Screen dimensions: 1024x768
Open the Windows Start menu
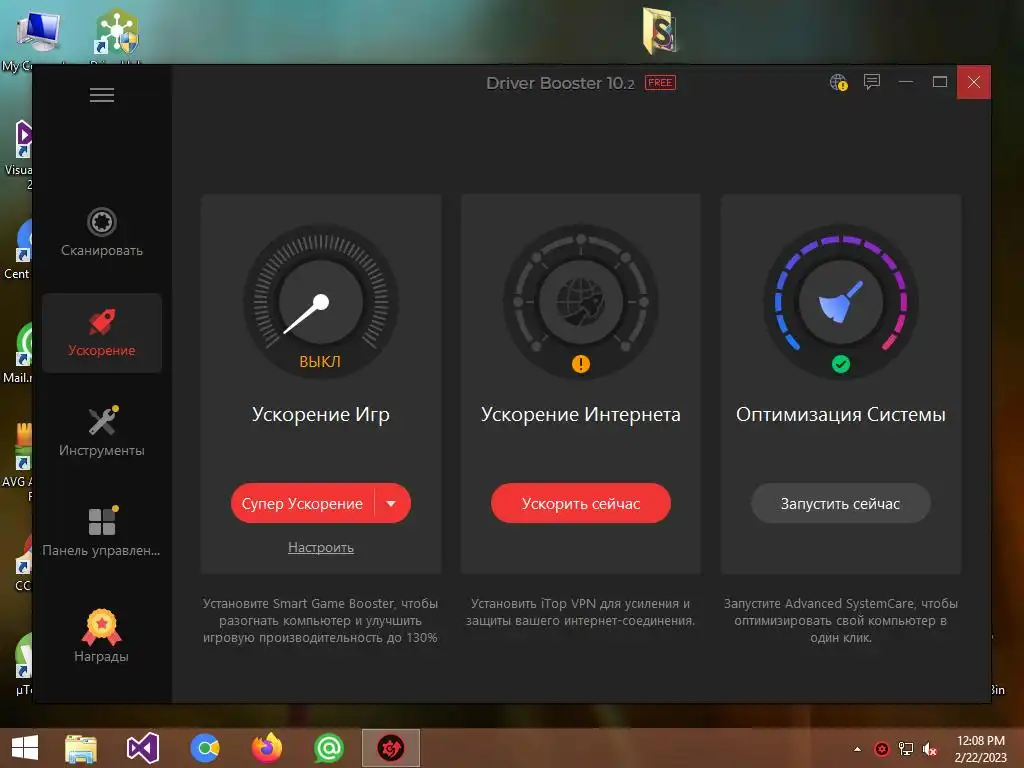(x=25, y=748)
